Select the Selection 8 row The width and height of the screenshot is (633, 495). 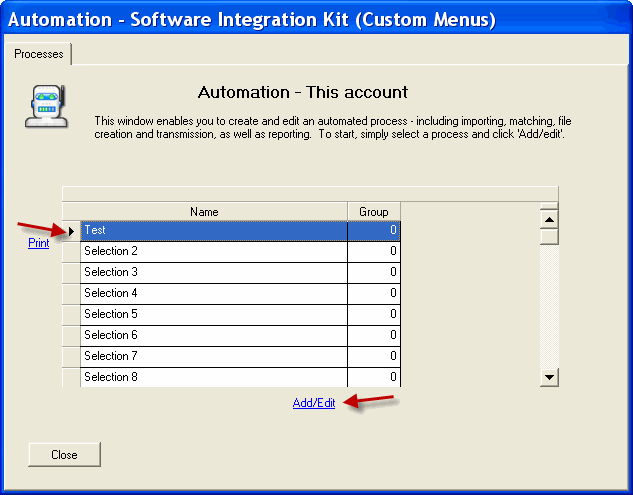(x=213, y=377)
